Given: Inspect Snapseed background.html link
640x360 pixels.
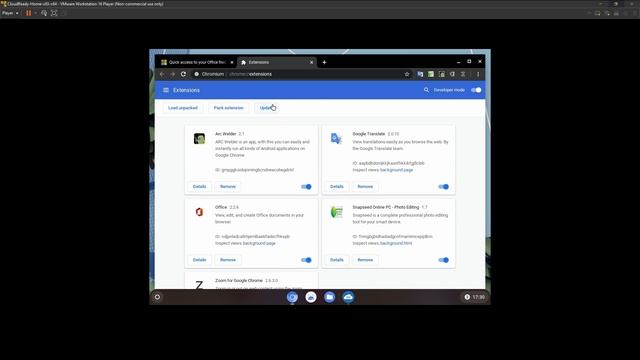Looking at the screenshot, I should 396,243.
